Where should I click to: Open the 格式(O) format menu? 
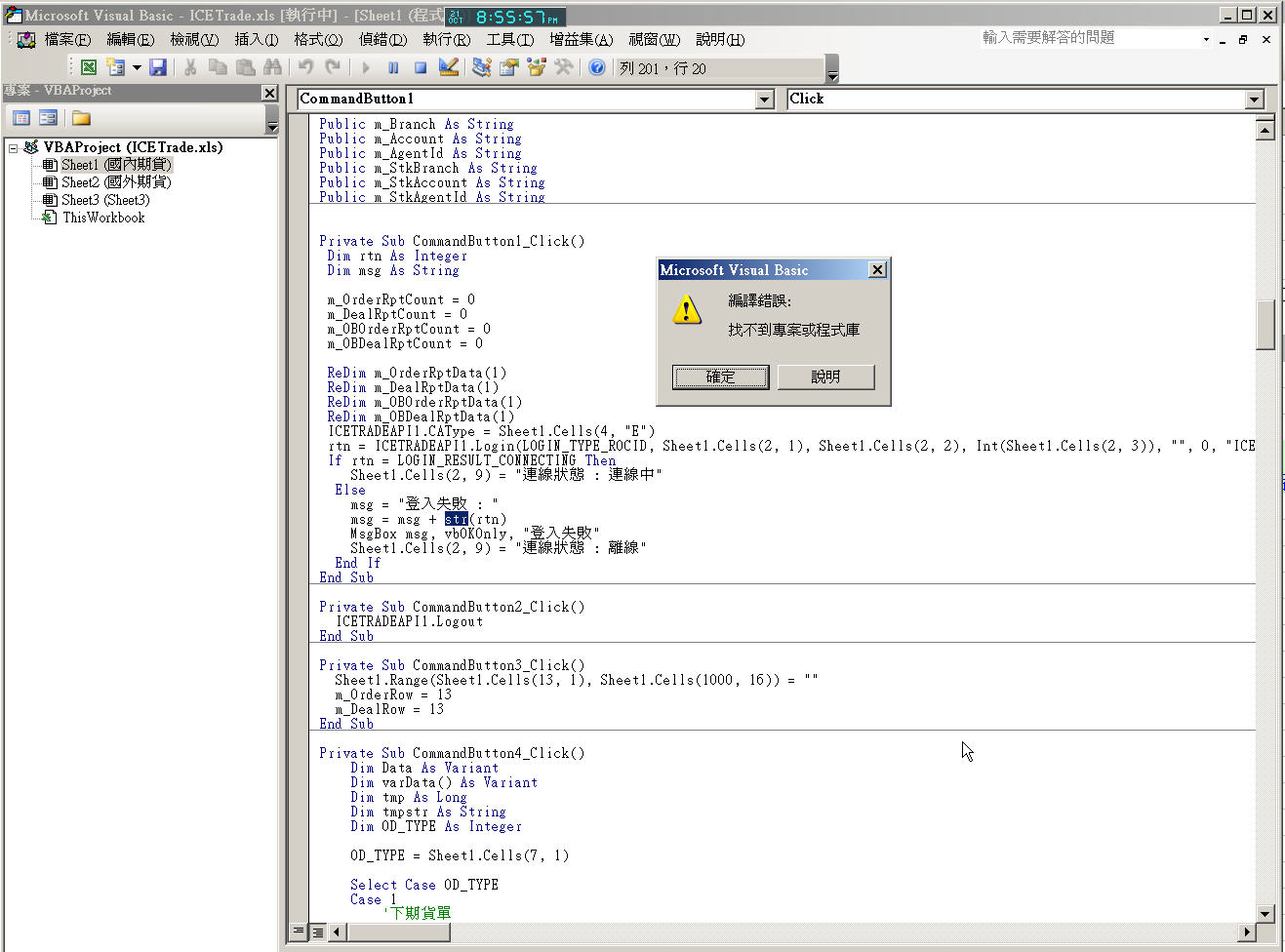pos(318,39)
